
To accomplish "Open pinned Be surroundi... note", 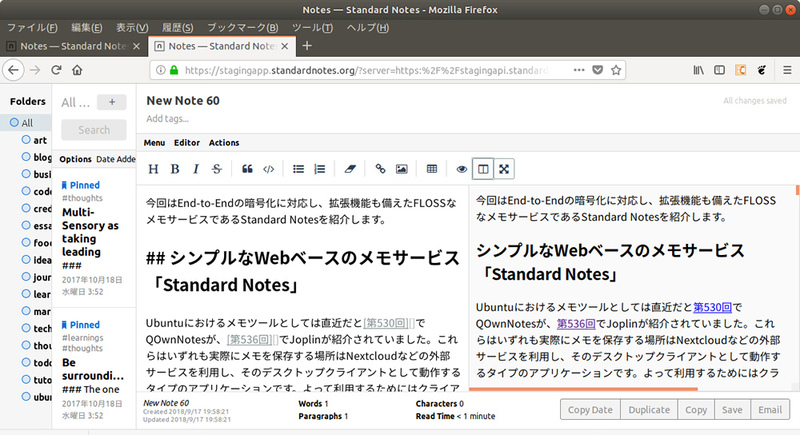I will (x=94, y=369).
